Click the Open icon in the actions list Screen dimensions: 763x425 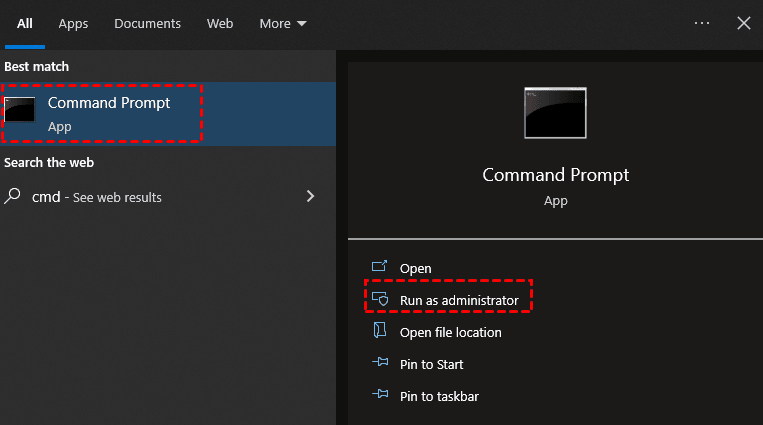click(x=379, y=268)
